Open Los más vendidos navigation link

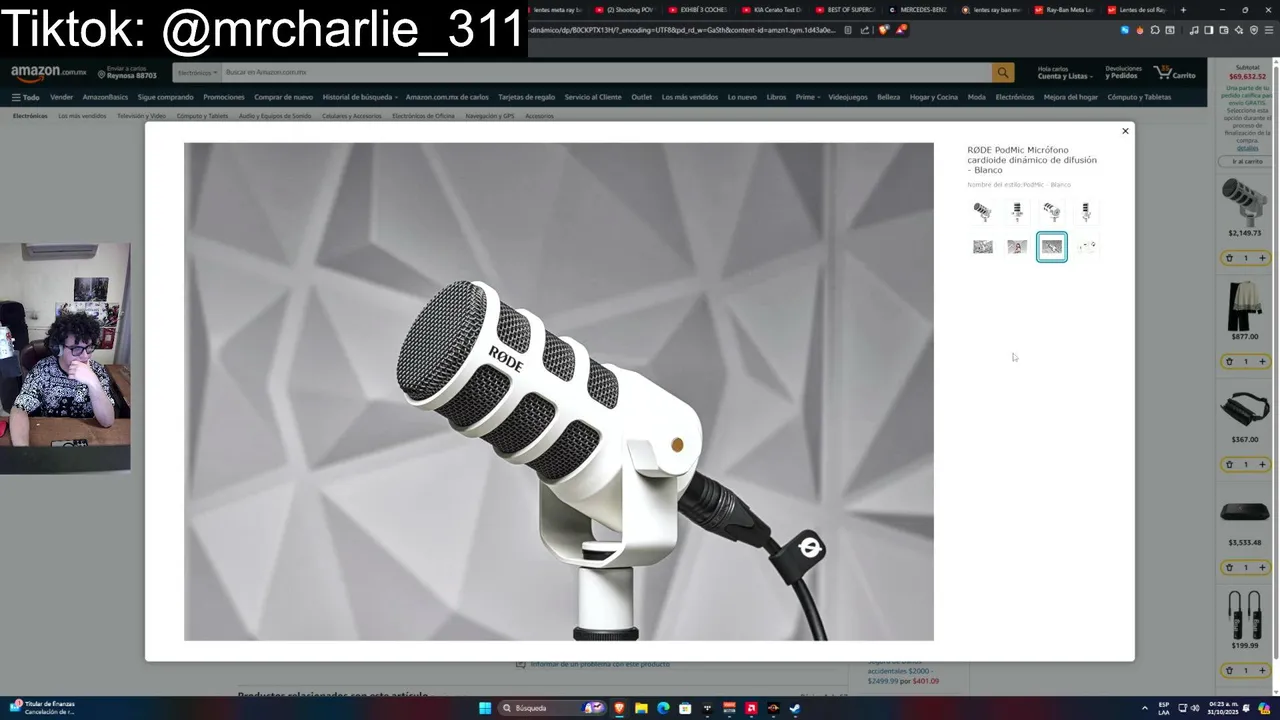(x=690, y=97)
